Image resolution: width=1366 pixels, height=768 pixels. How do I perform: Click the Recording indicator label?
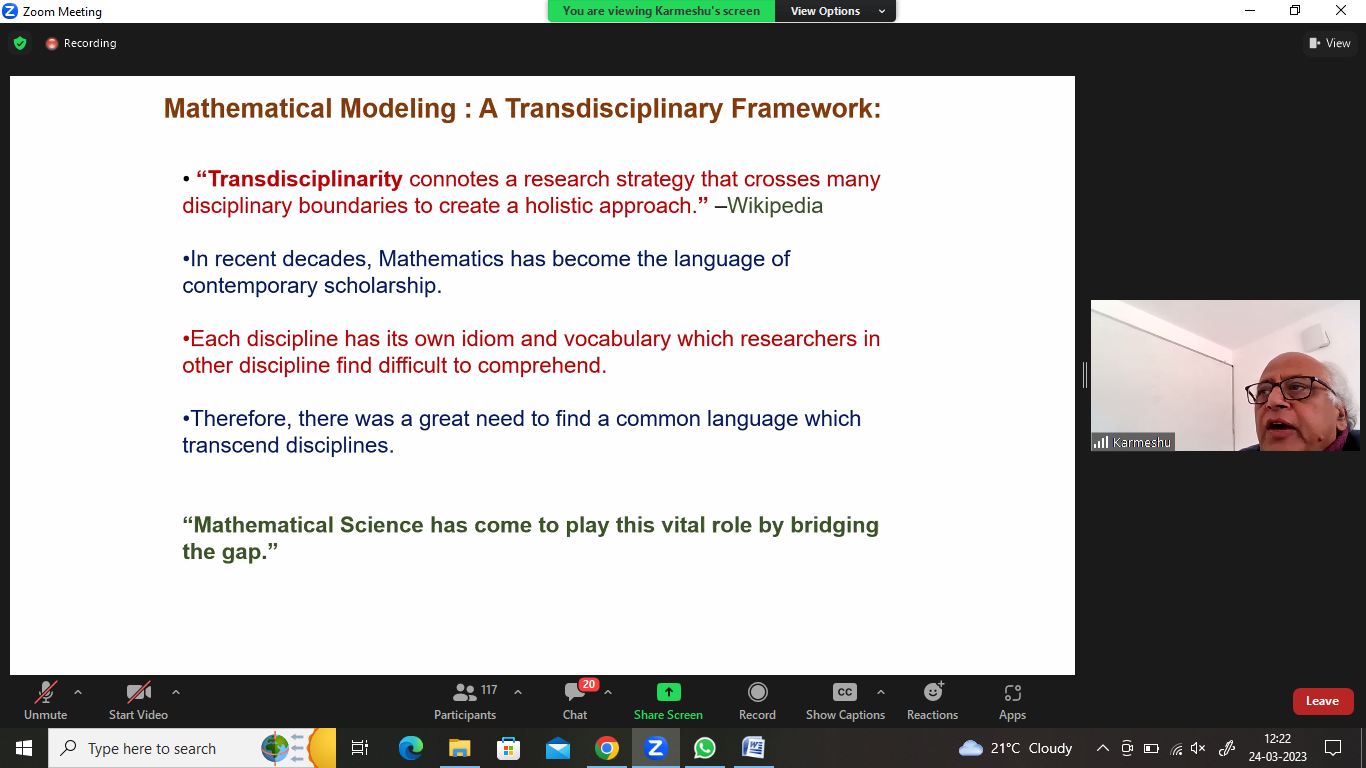pyautogui.click(x=89, y=43)
